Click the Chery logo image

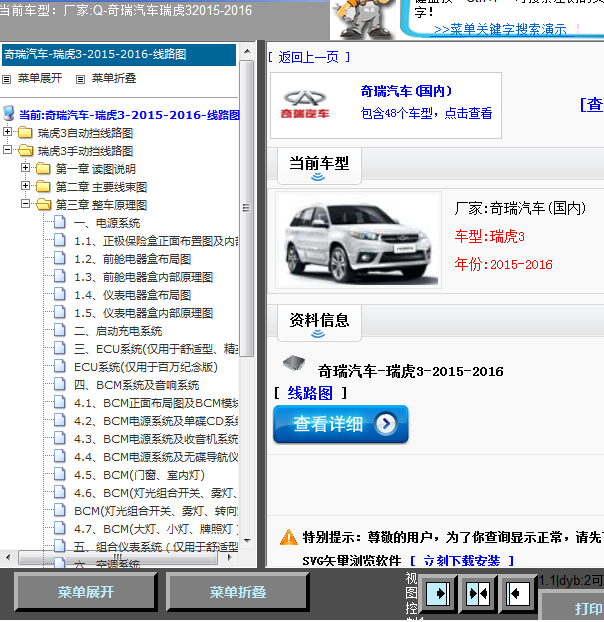coord(305,104)
